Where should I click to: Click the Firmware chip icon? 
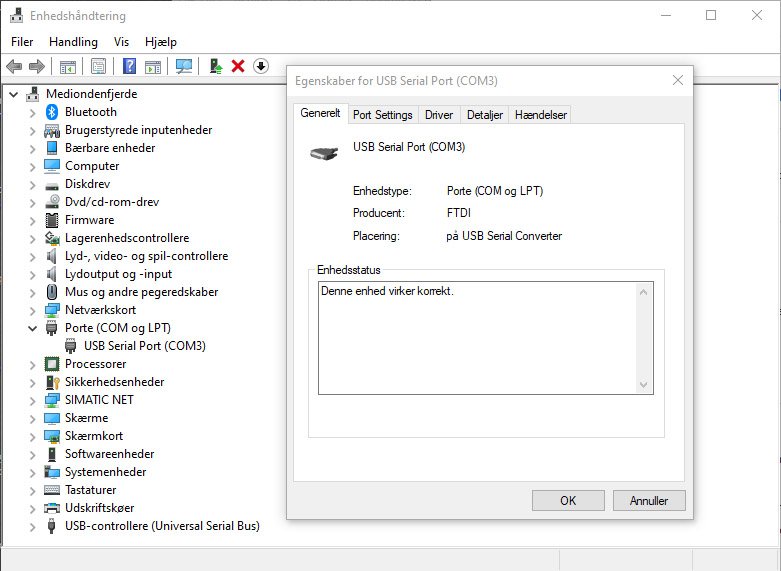click(x=52, y=220)
